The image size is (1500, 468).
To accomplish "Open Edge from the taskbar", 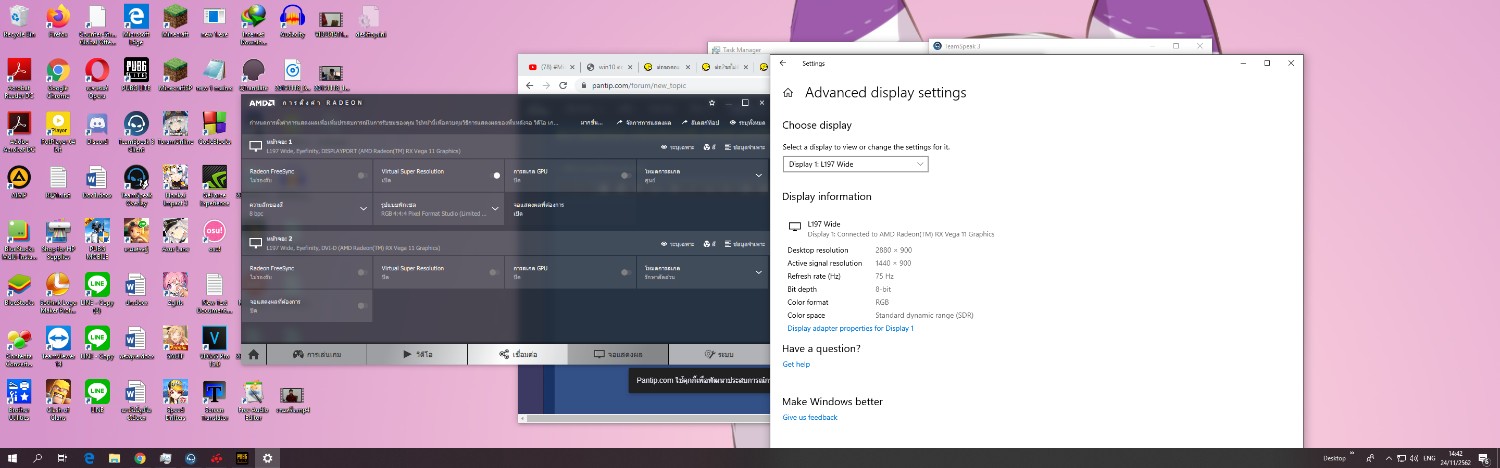I will tap(89, 458).
